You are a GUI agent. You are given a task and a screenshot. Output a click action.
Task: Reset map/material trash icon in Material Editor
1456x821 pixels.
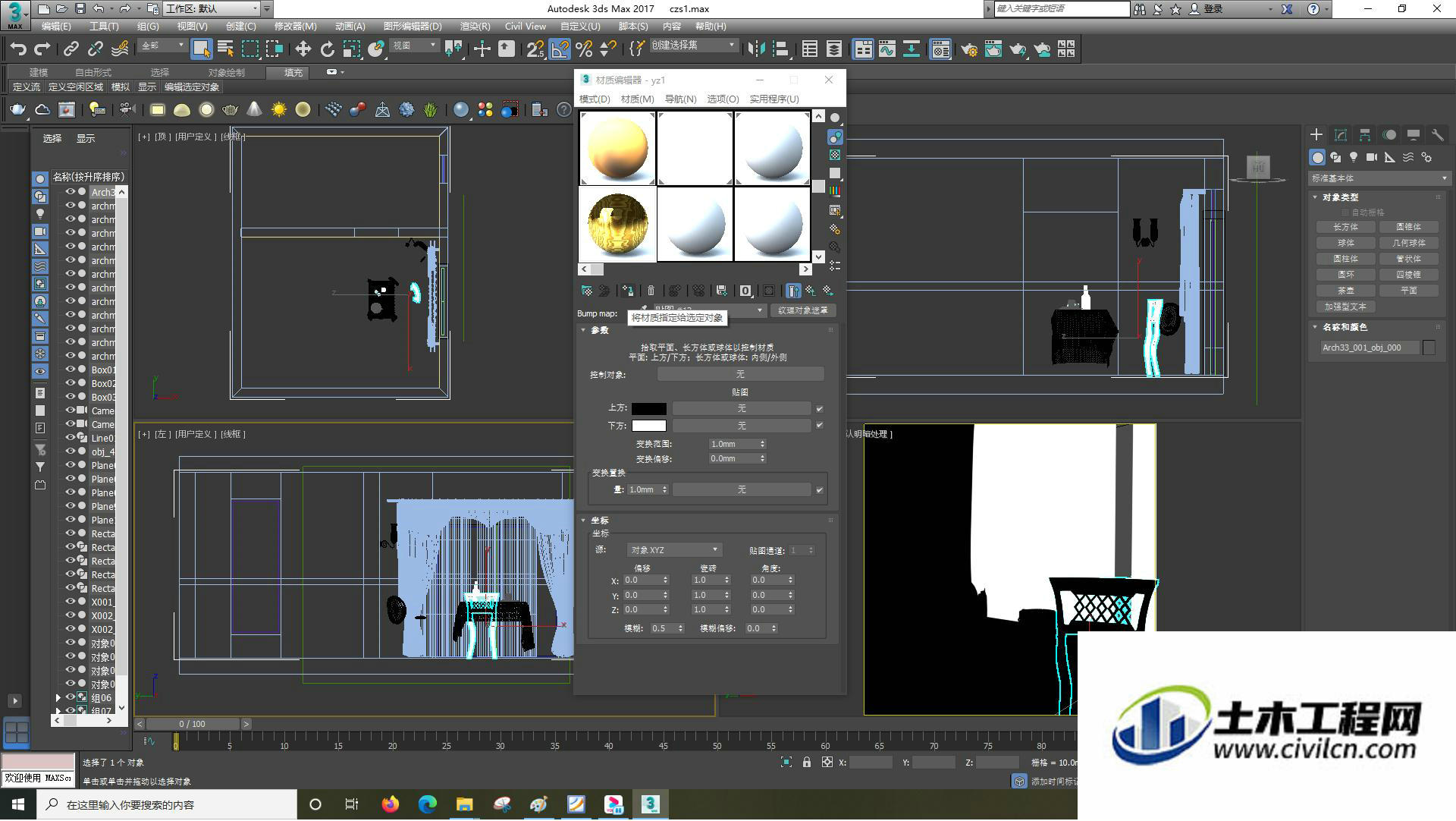point(651,291)
